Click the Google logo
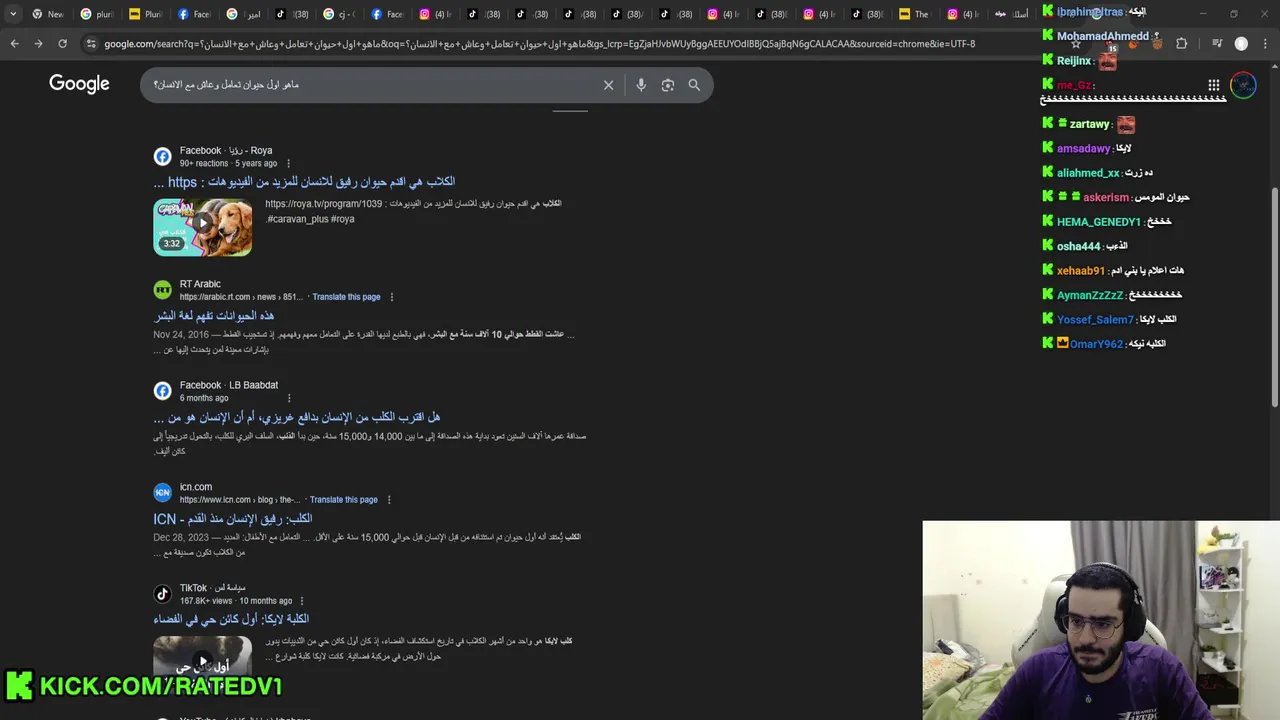Viewport: 1280px width, 720px height. 79,84
